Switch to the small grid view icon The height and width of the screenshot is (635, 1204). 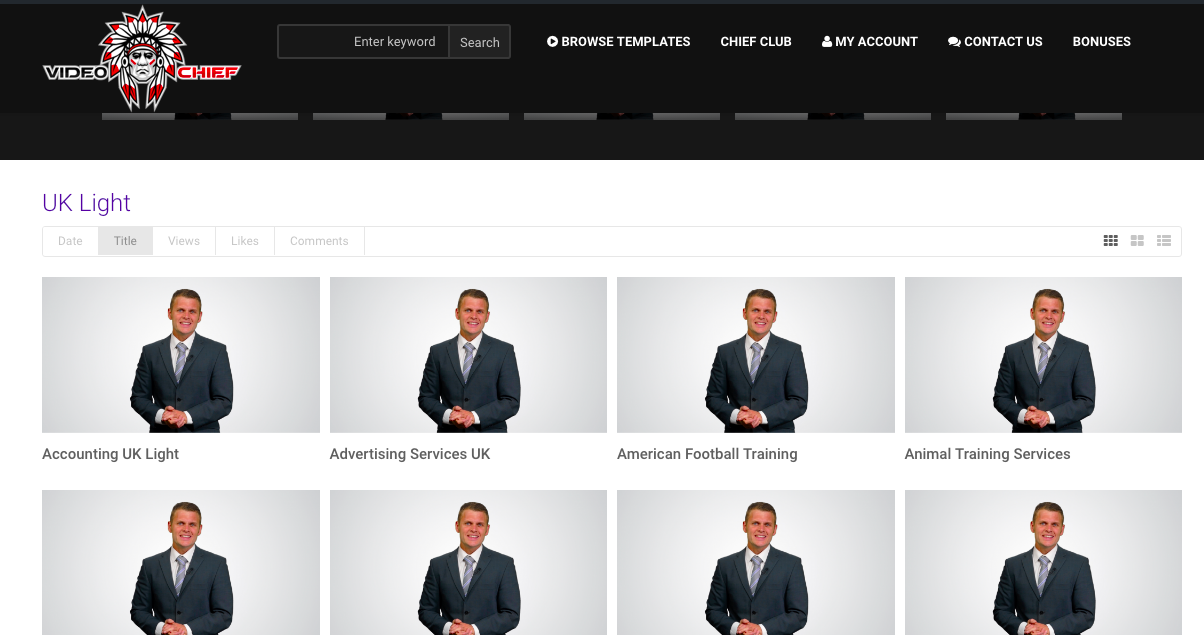pos(1110,241)
